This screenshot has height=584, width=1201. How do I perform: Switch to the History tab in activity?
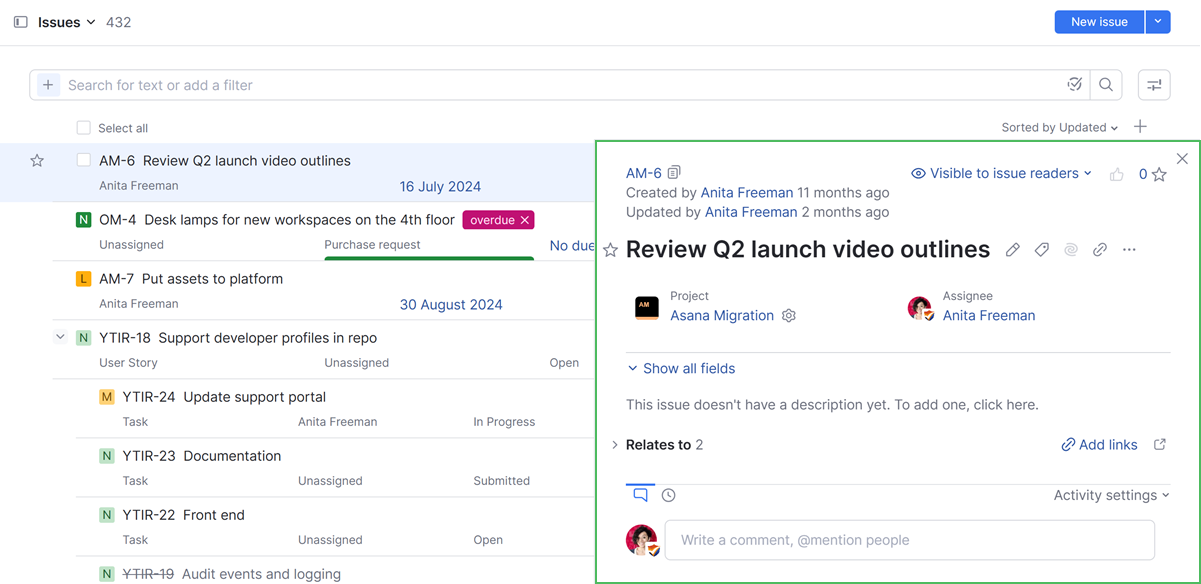point(668,494)
